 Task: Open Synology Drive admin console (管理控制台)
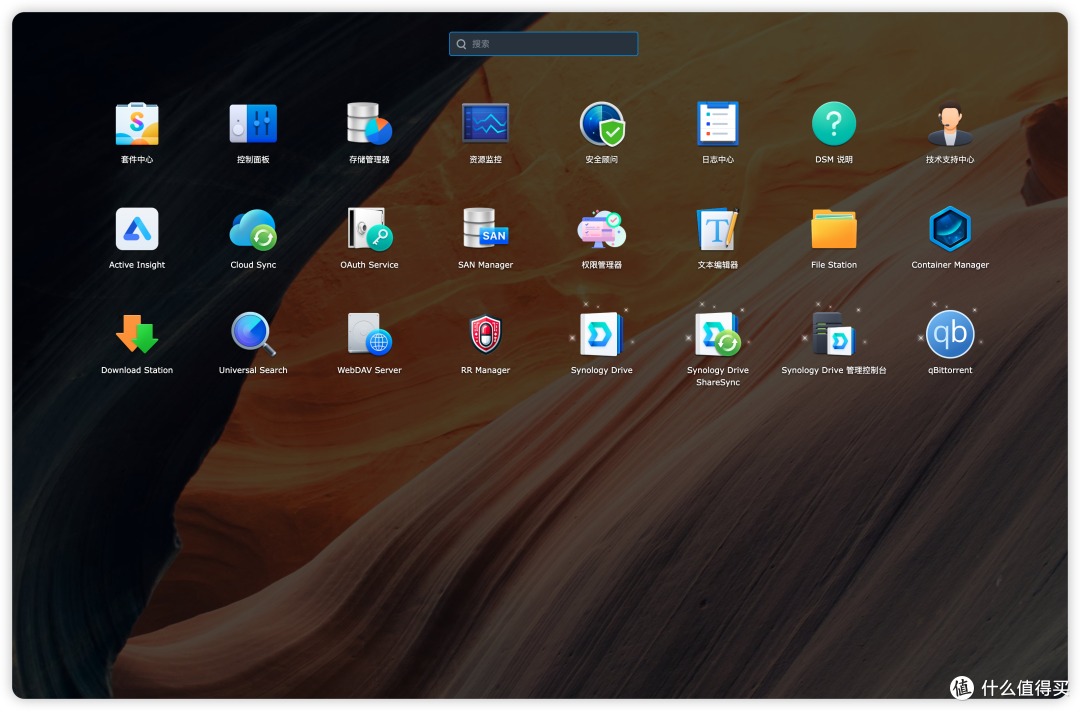coord(833,335)
